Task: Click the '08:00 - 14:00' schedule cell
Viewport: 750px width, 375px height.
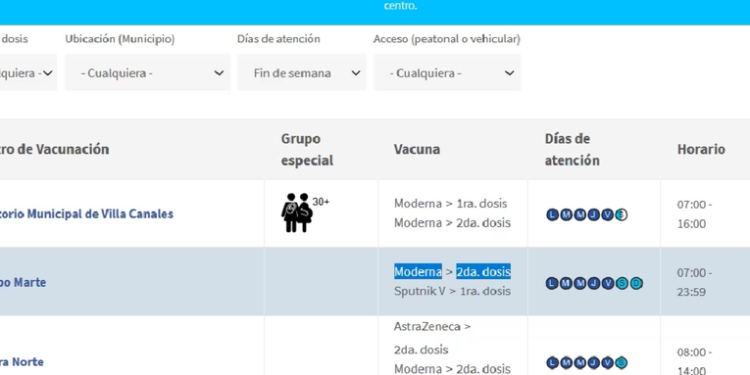Action: coord(695,361)
